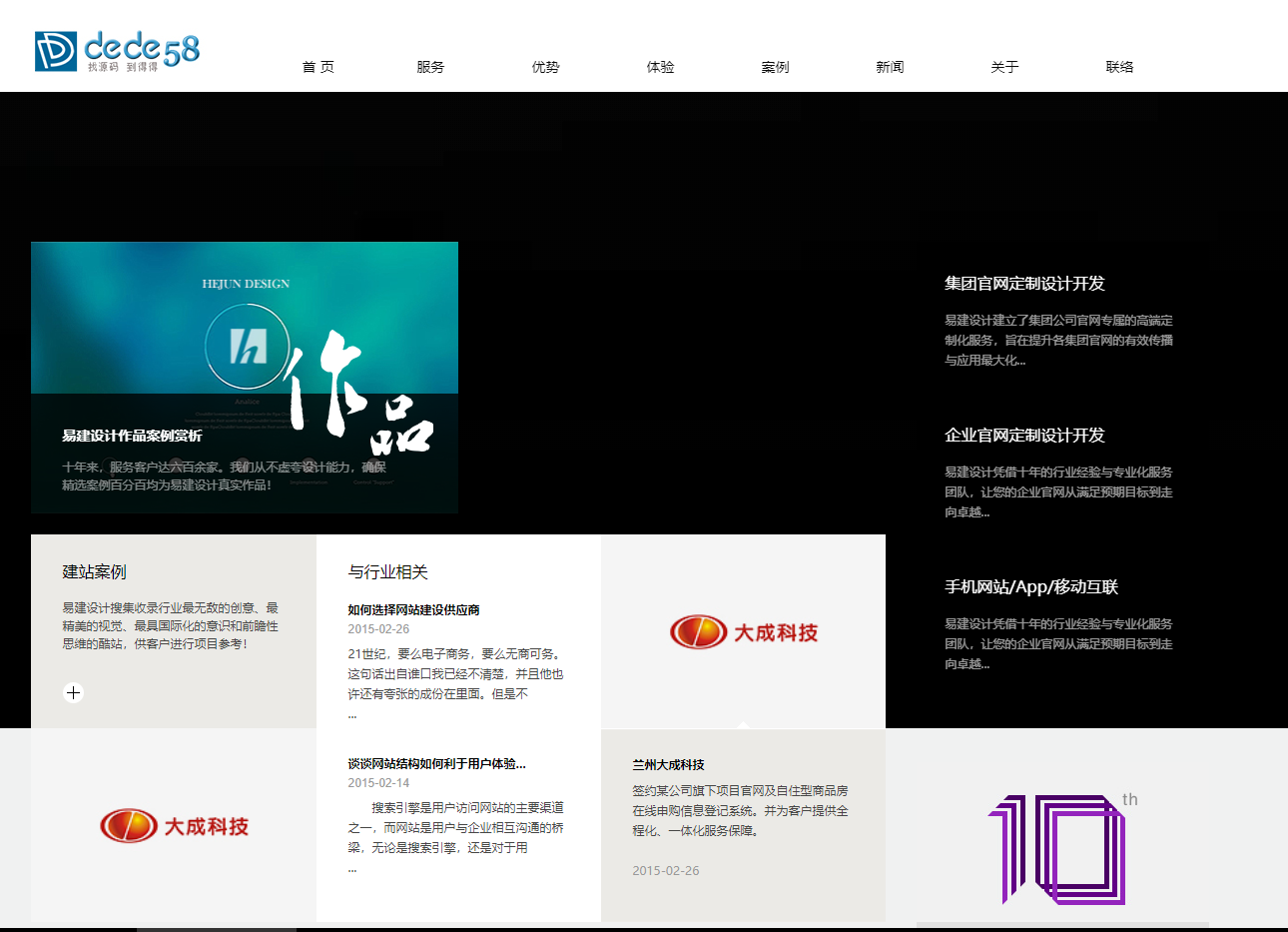Open the 体验 navigation item
The height and width of the screenshot is (932, 1288).
pyautogui.click(x=660, y=67)
